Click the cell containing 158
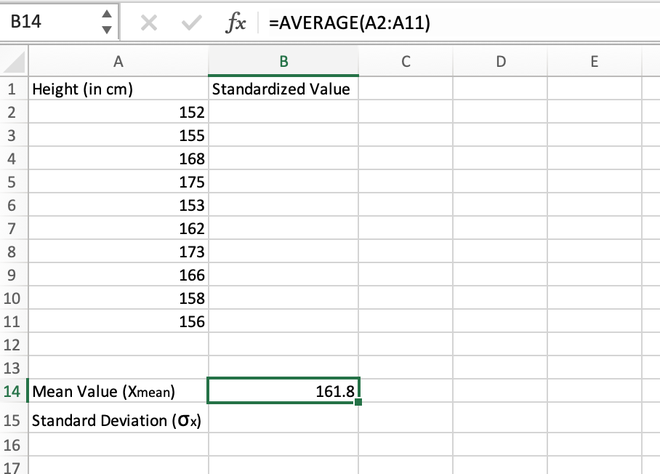The height and width of the screenshot is (474, 660). pos(118,298)
